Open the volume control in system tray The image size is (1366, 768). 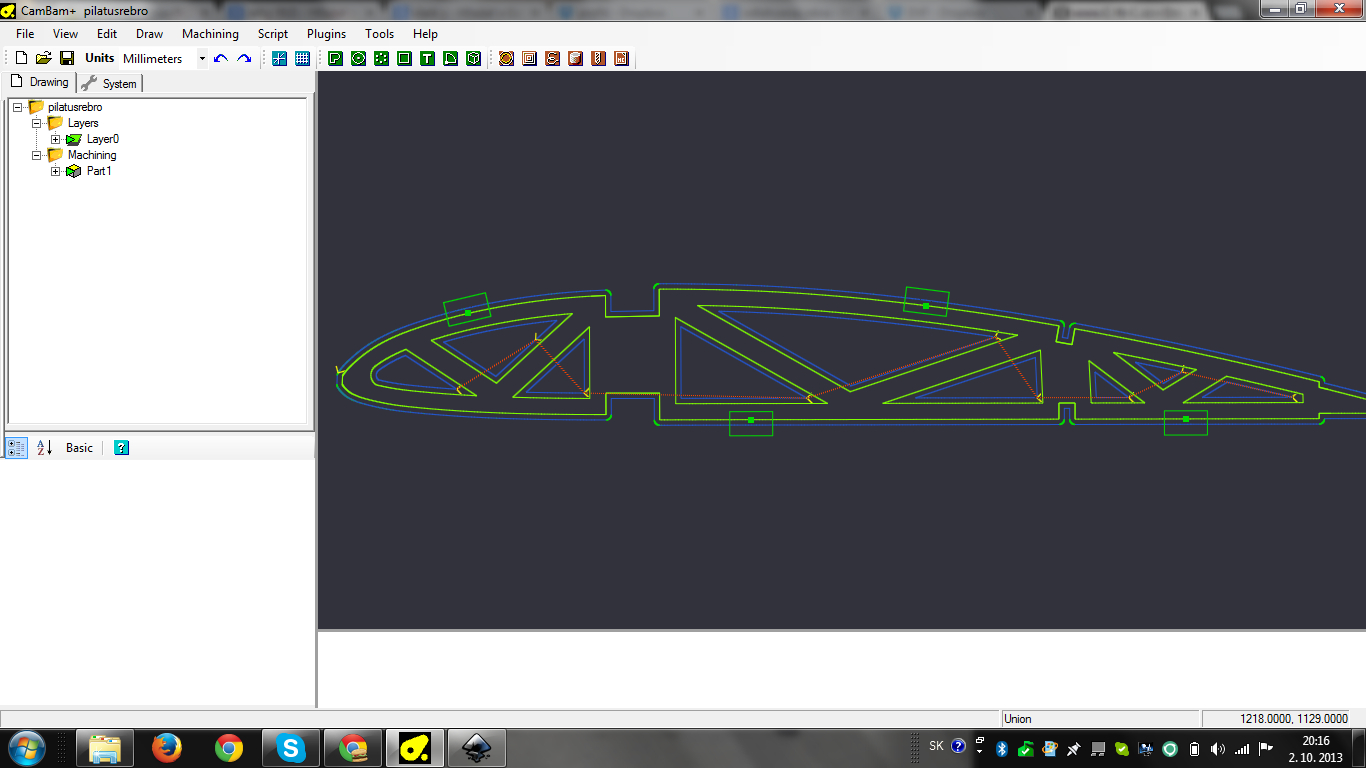click(x=1217, y=749)
